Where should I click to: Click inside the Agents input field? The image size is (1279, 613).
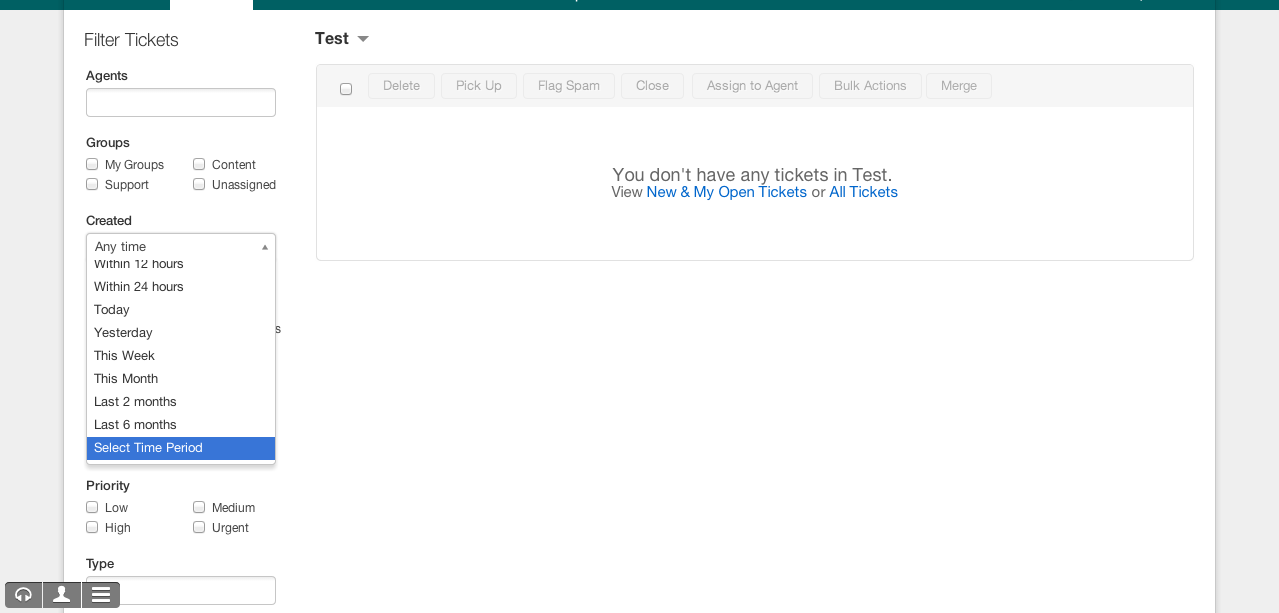click(x=180, y=102)
